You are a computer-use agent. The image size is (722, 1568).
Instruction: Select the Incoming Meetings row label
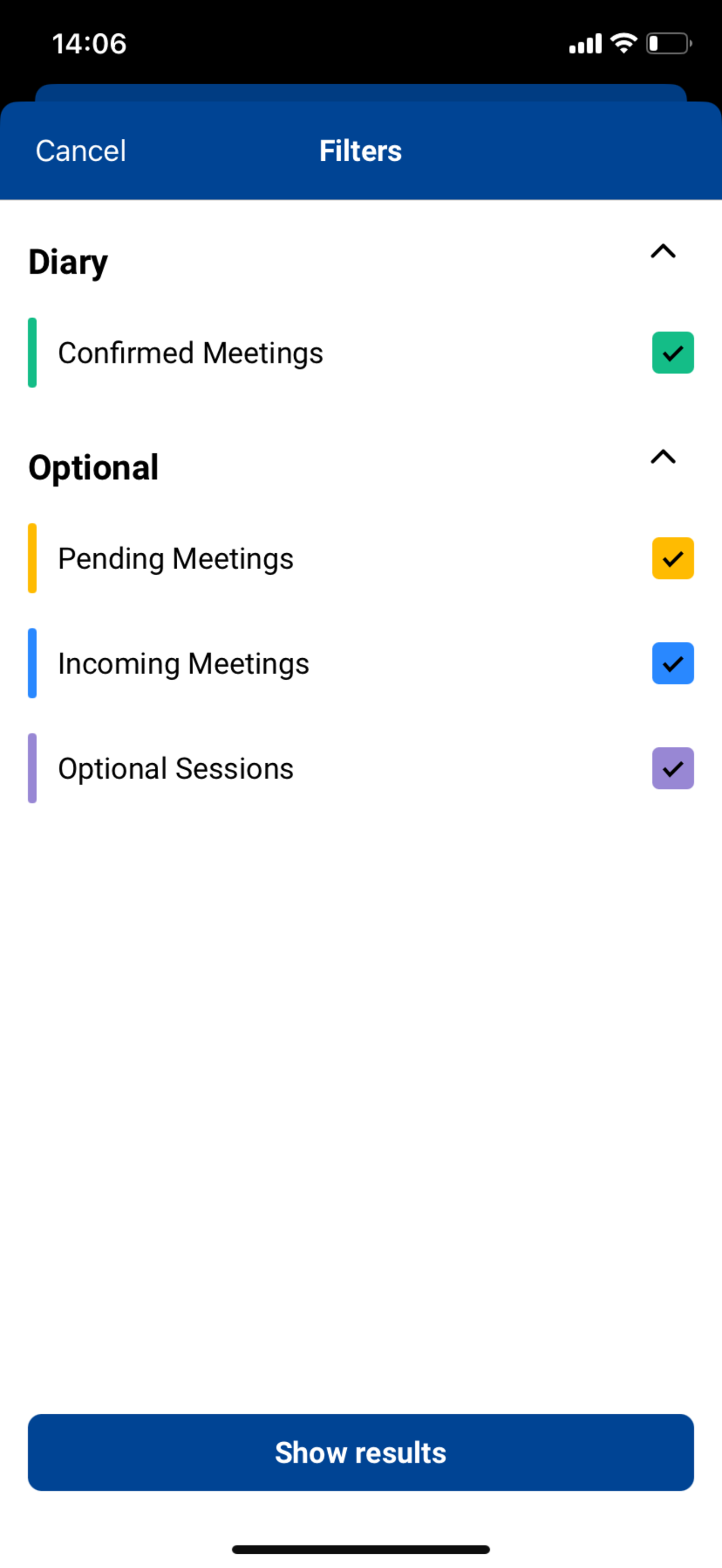(184, 664)
